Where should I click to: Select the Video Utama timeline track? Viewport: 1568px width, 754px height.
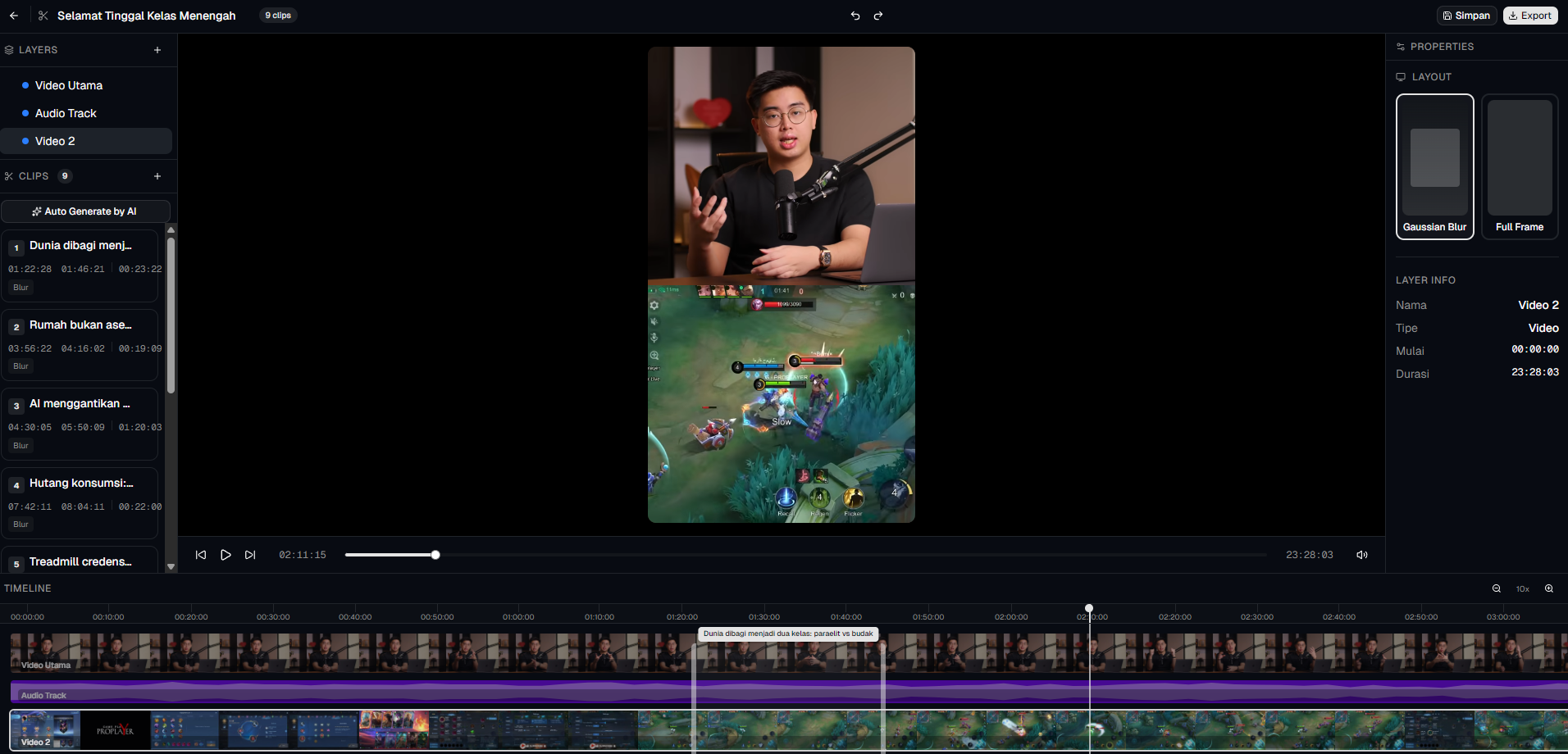tap(789, 652)
